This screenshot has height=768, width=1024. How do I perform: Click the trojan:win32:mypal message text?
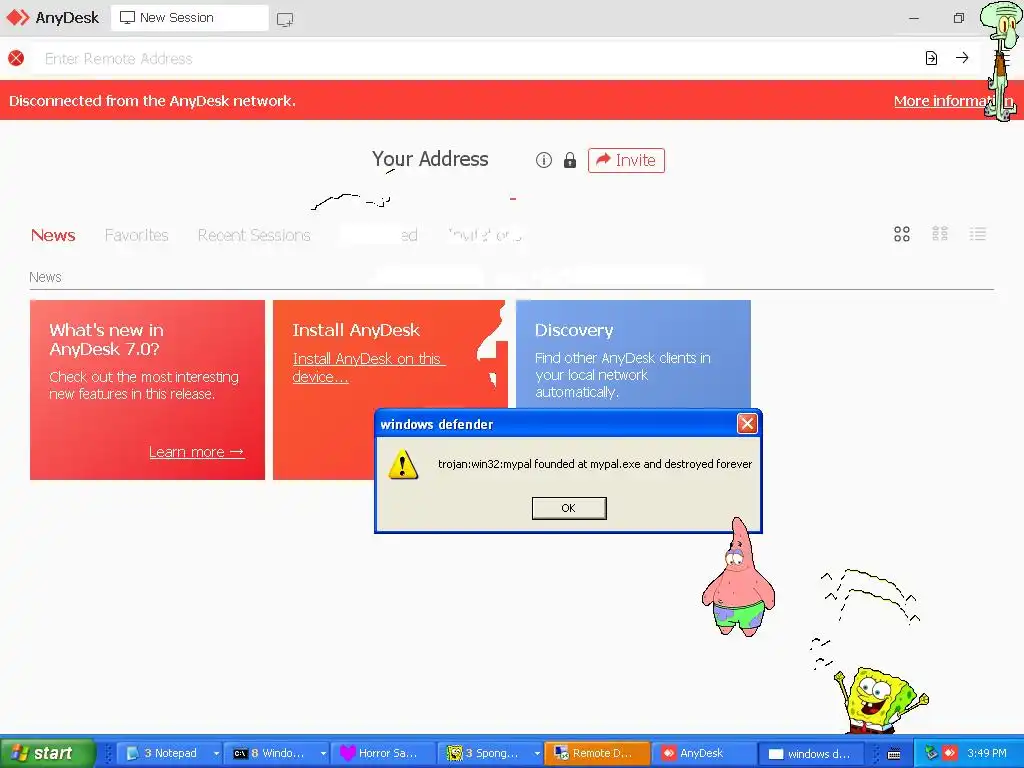[595, 464]
